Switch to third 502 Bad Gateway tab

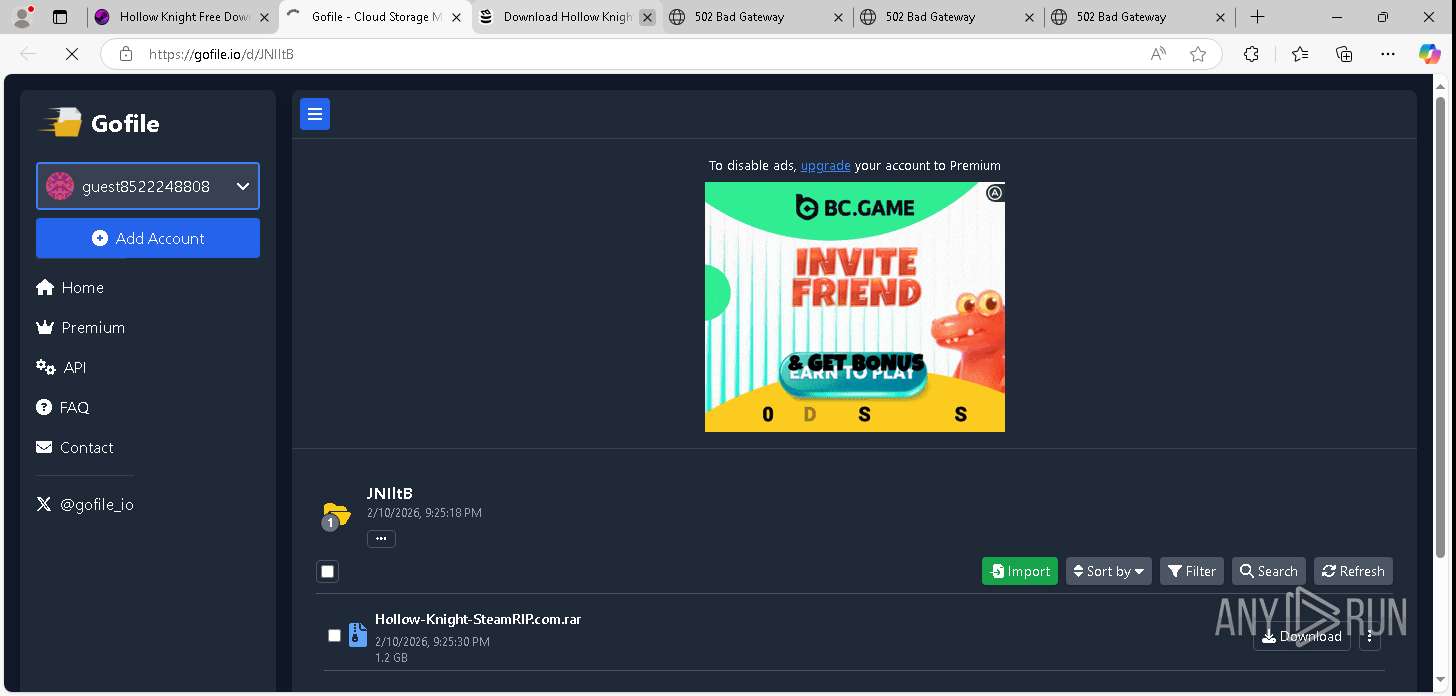[x=1139, y=17]
